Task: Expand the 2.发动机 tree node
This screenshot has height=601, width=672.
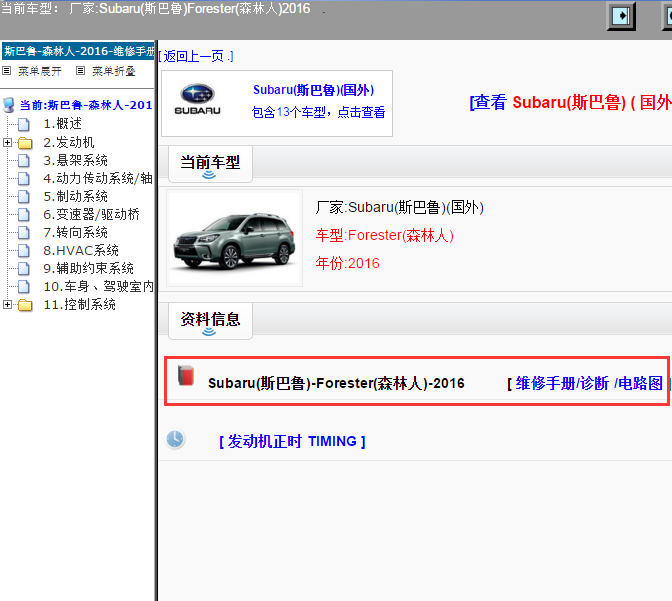Action: pyautogui.click(x=7, y=142)
